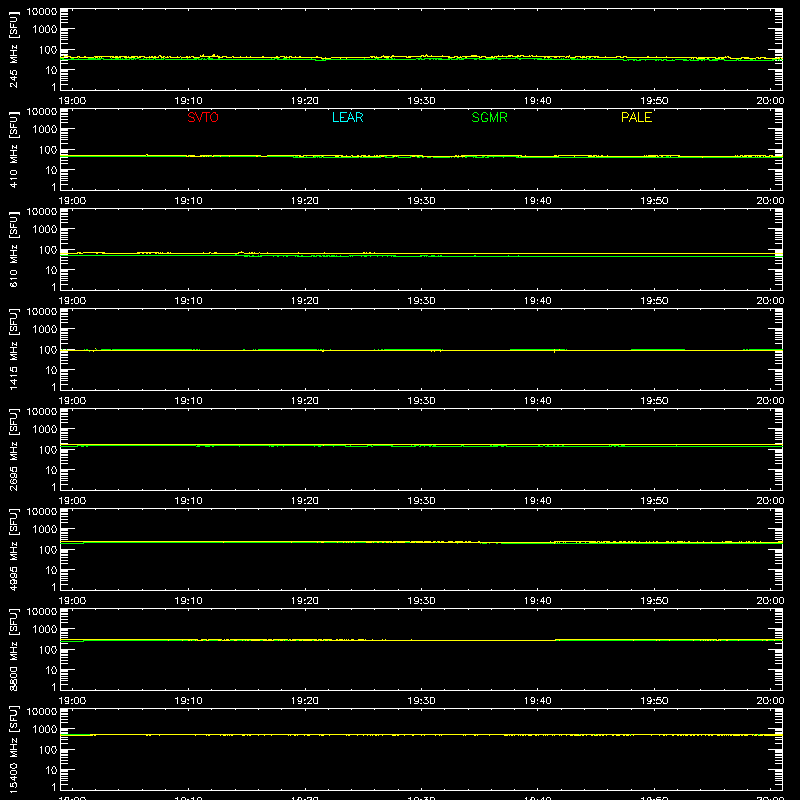Click the 19:30 tick of the 2695 MHz plot
Image resolution: width=800 pixels, height=800 pixels.
[421, 501]
